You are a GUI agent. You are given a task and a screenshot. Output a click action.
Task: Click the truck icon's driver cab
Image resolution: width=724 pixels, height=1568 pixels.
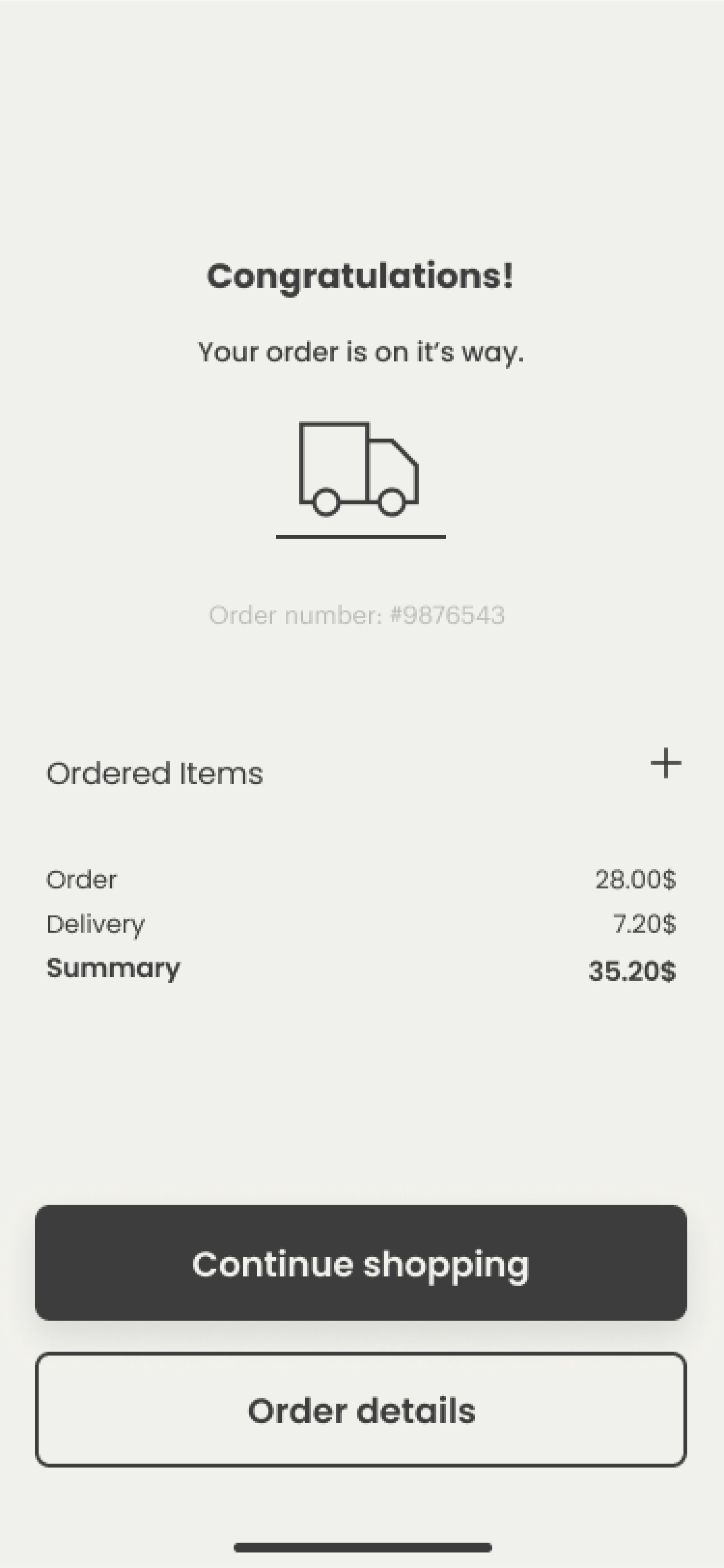(x=393, y=466)
